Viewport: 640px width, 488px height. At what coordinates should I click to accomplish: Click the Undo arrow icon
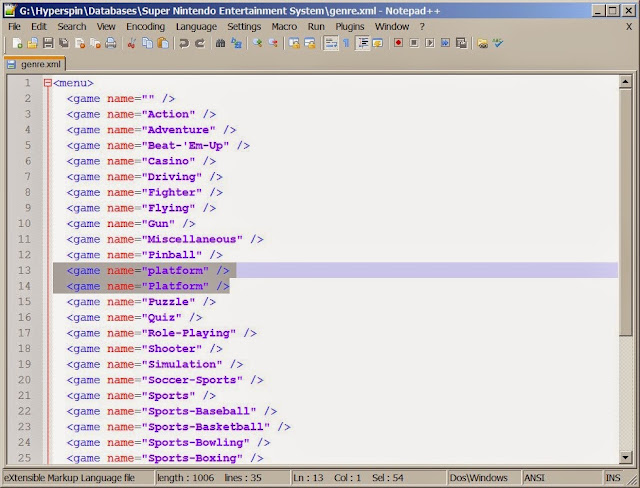click(x=184, y=43)
